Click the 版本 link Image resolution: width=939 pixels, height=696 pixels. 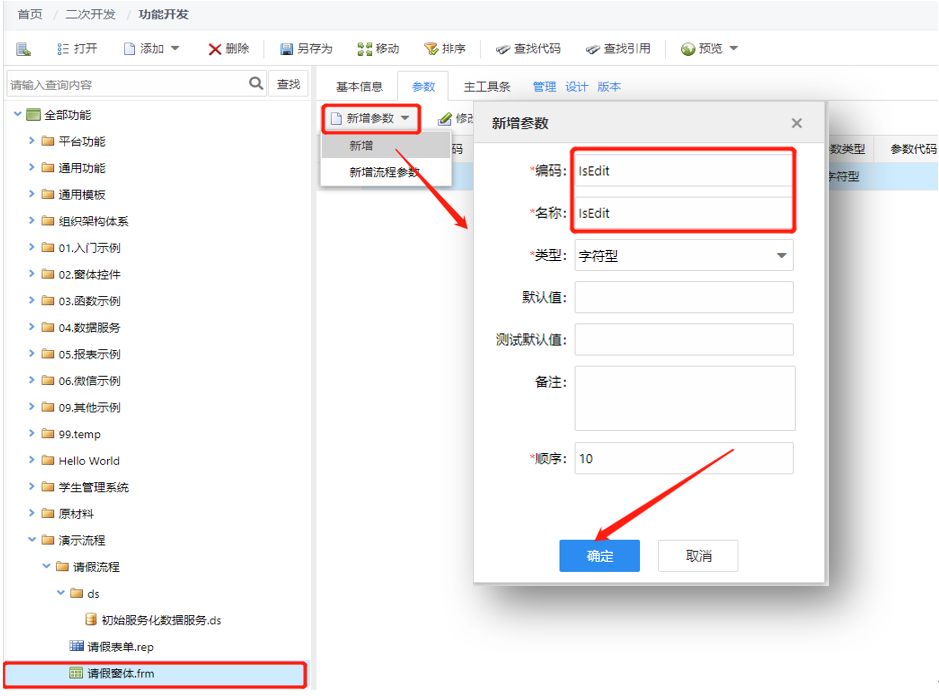[608, 87]
